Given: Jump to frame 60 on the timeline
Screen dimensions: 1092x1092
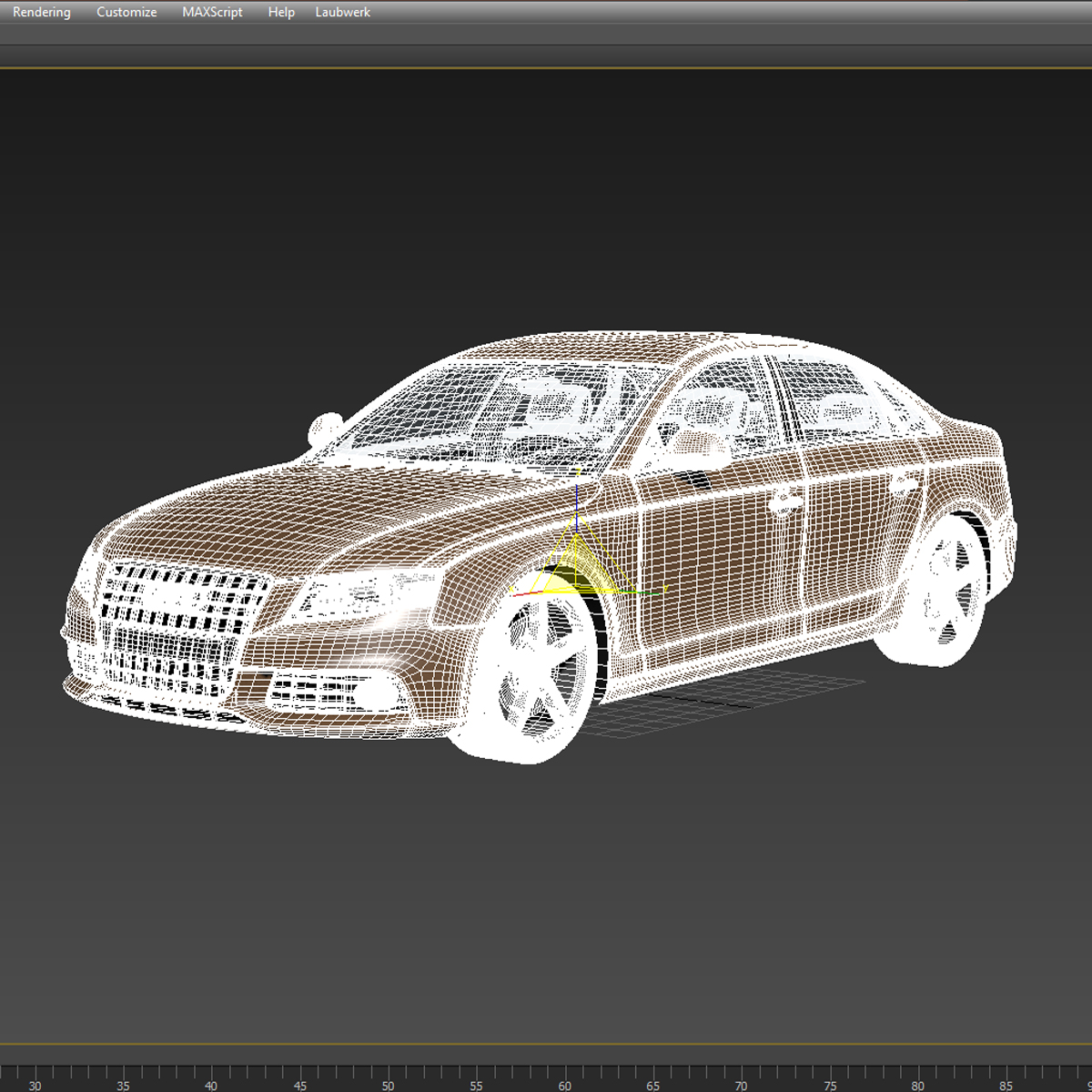Looking at the screenshot, I should tap(564, 1083).
